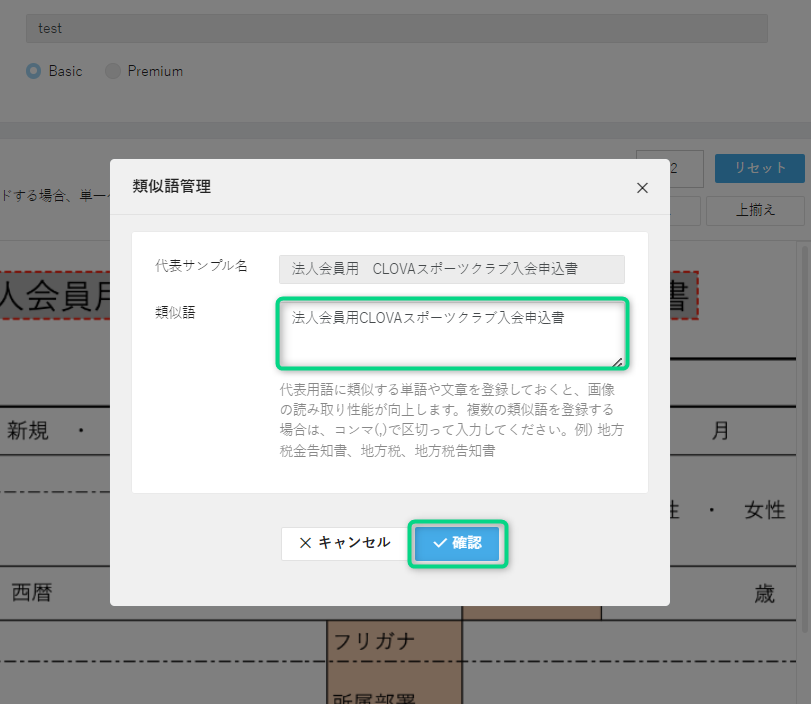Select the Premium radio option
The image size is (811, 704).
click(113, 71)
